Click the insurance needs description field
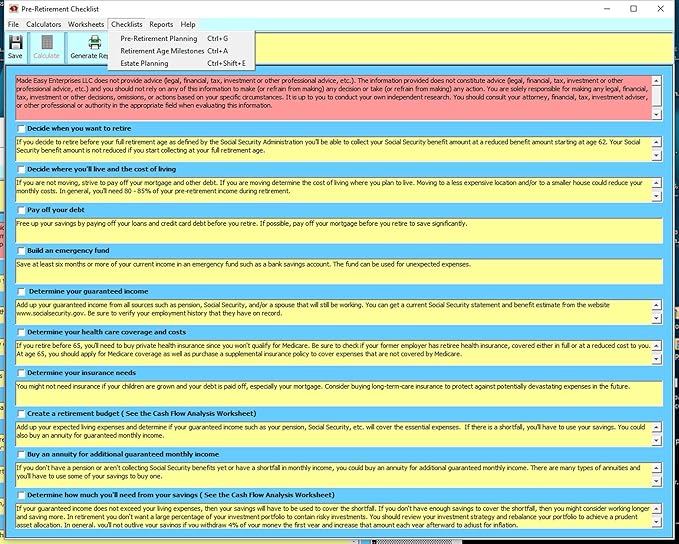This screenshot has height=544, width=679. click(339, 394)
